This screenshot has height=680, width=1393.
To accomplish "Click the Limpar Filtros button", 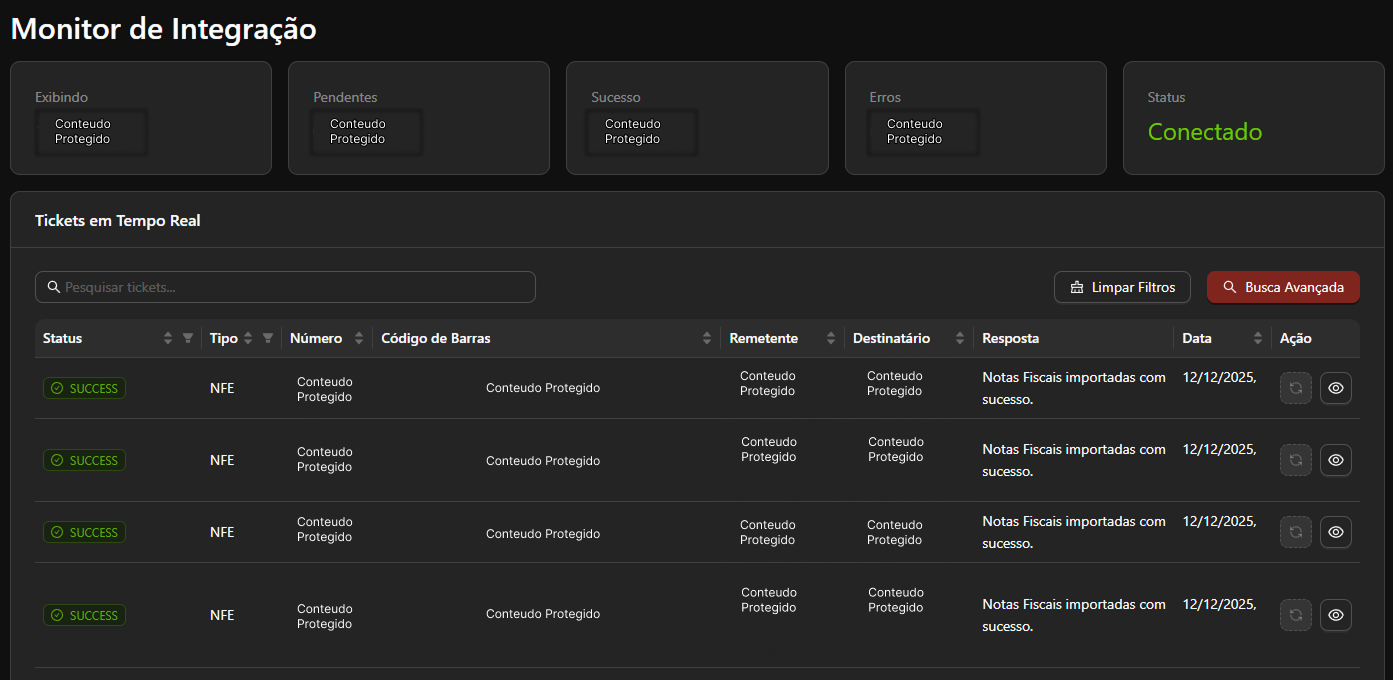I will coord(1122,287).
